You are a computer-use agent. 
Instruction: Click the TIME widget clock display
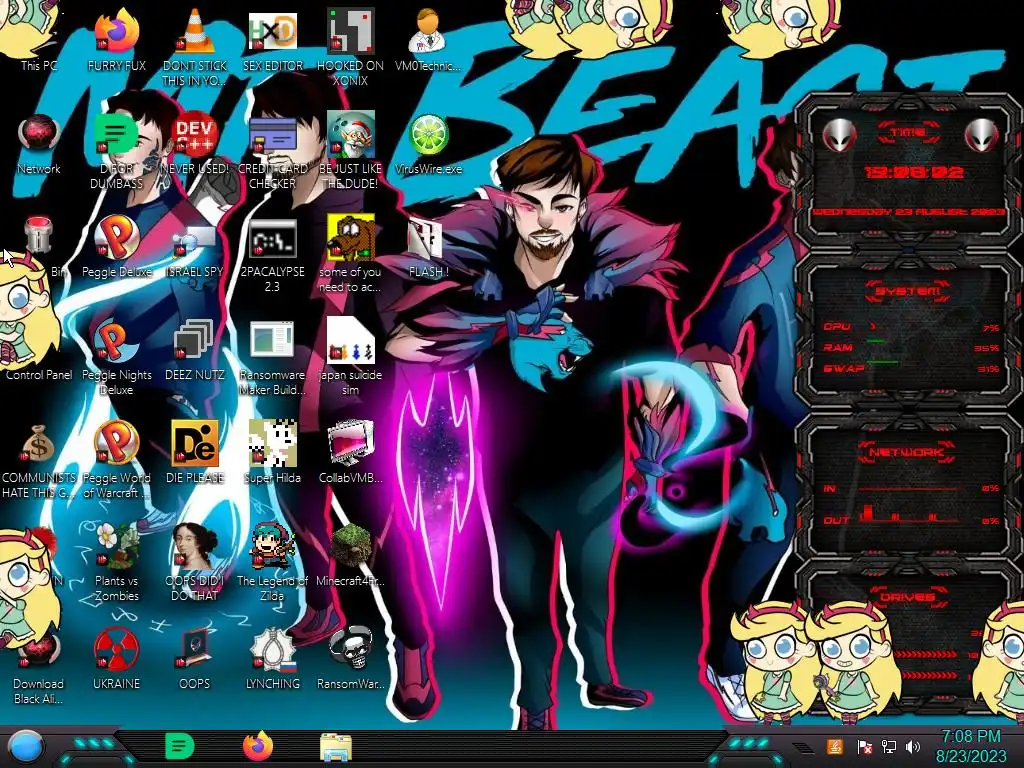(914, 172)
